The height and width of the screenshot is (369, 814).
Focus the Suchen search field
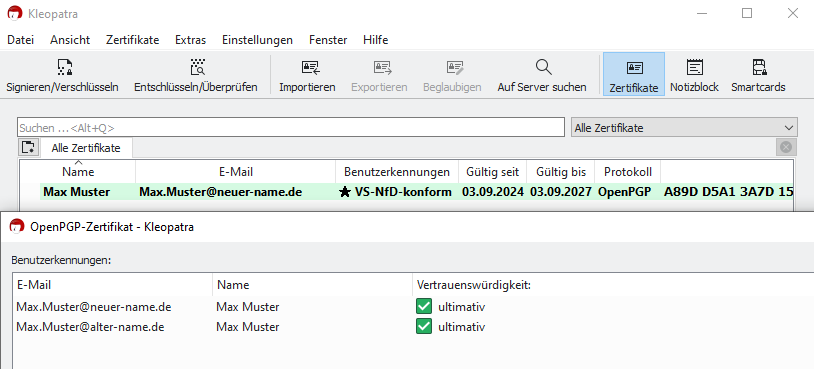coord(291,128)
